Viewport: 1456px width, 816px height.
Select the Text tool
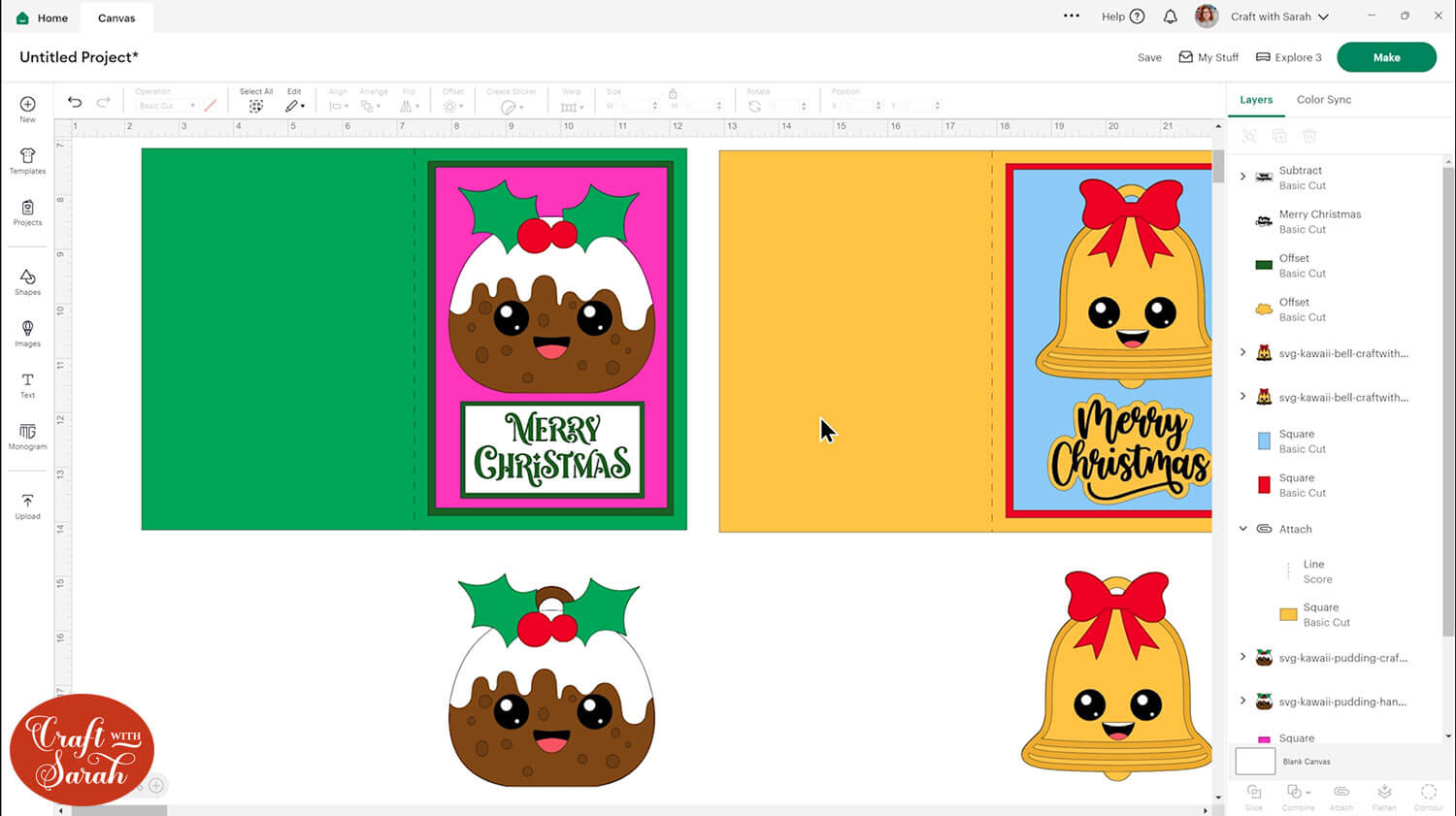[x=27, y=385]
